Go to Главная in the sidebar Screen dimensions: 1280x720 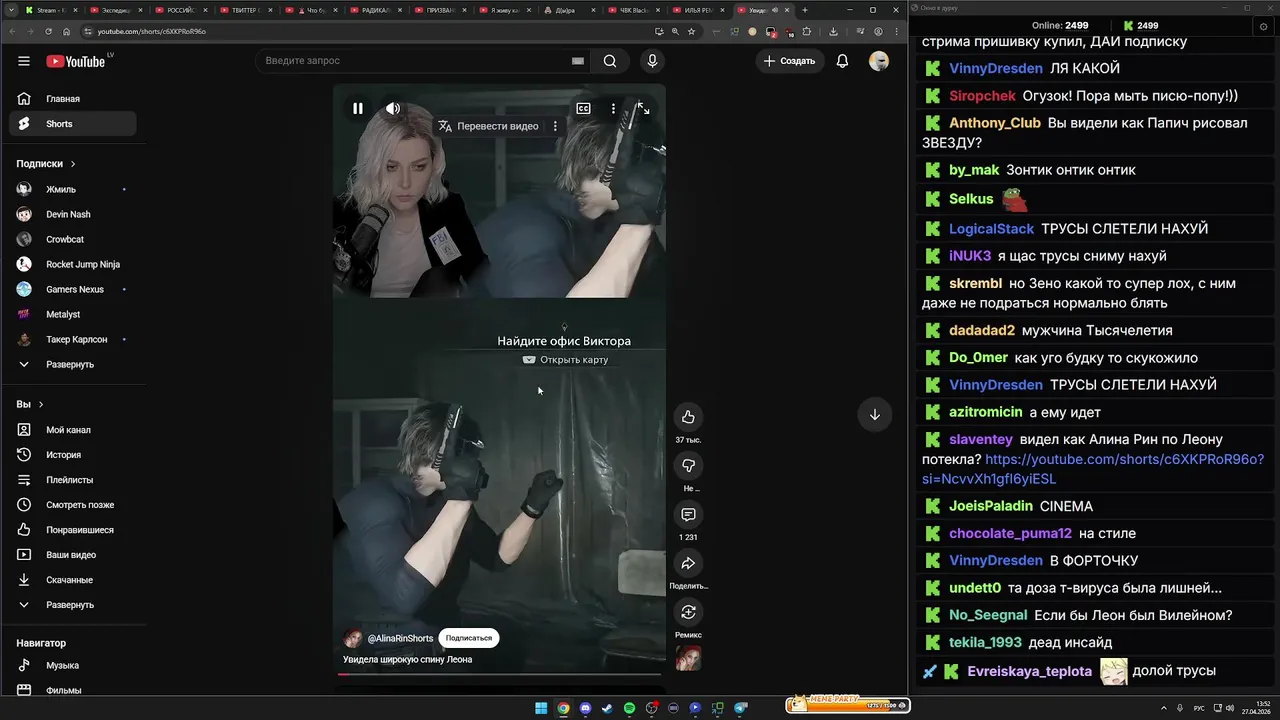pos(73,99)
